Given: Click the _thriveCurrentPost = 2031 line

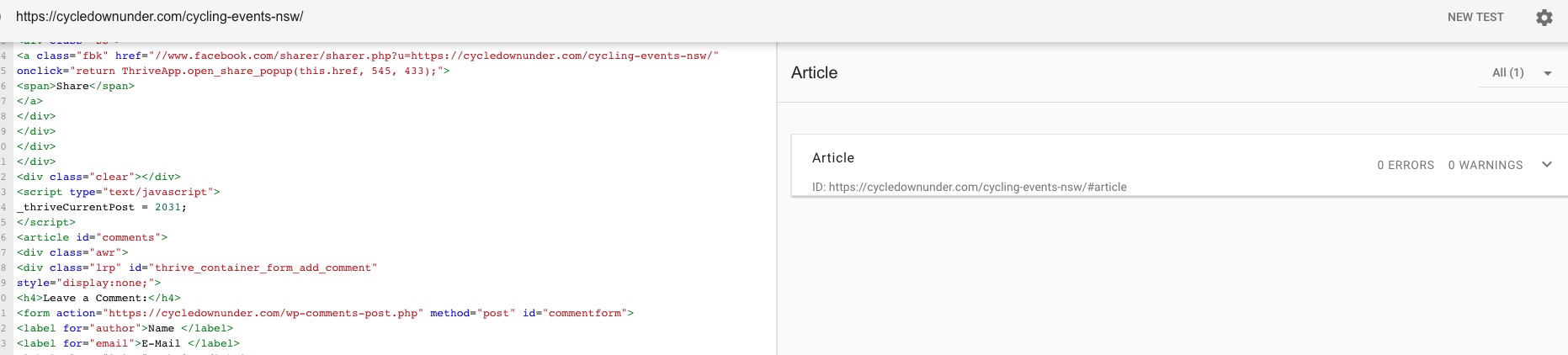Looking at the screenshot, I should (102, 207).
